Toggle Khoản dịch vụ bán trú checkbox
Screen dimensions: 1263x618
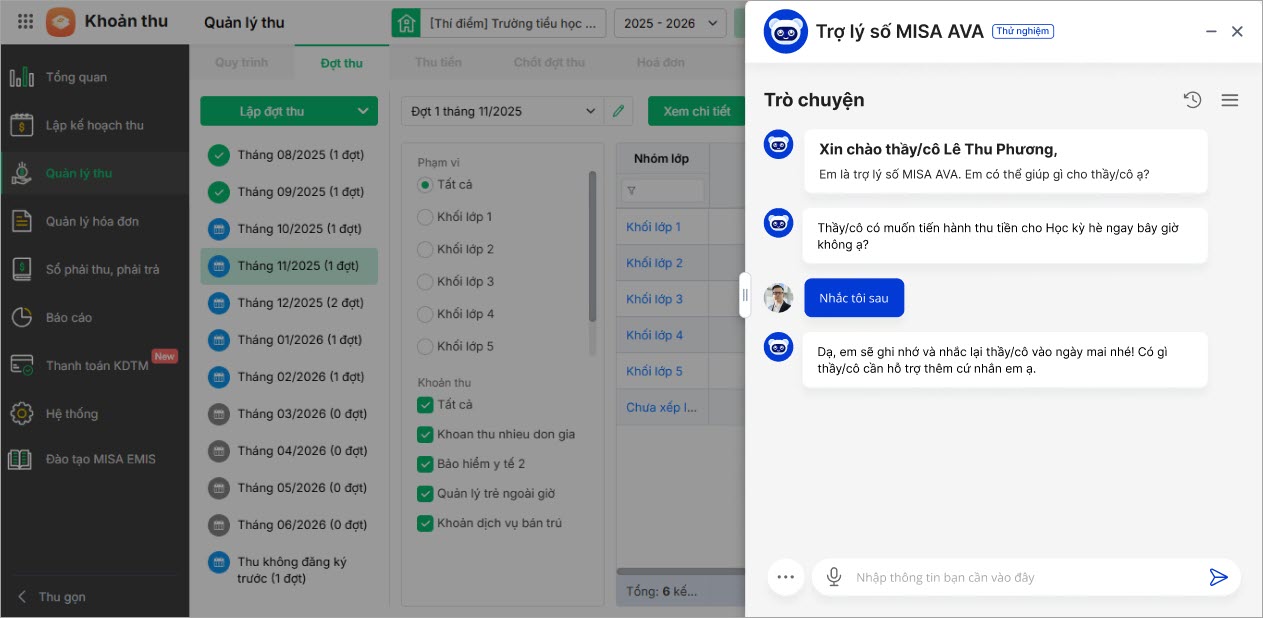(425, 523)
